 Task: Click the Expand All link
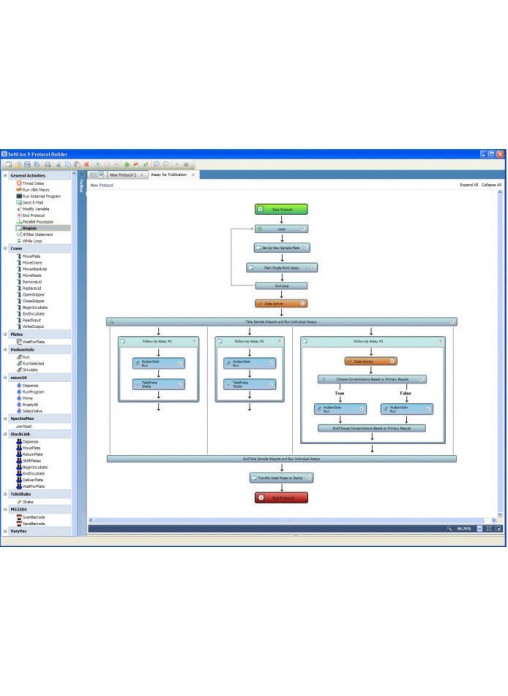click(469, 185)
